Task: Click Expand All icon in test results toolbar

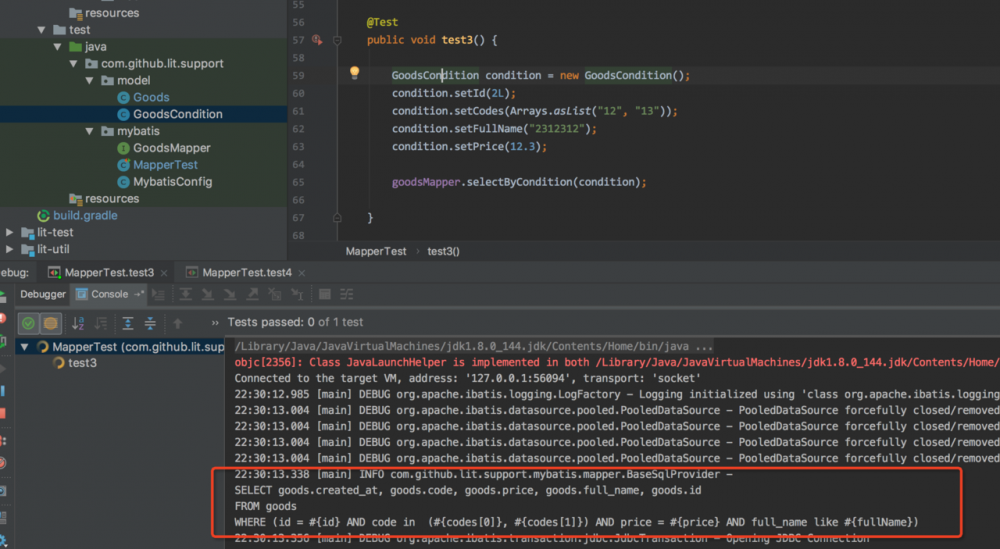Action: 128,323
